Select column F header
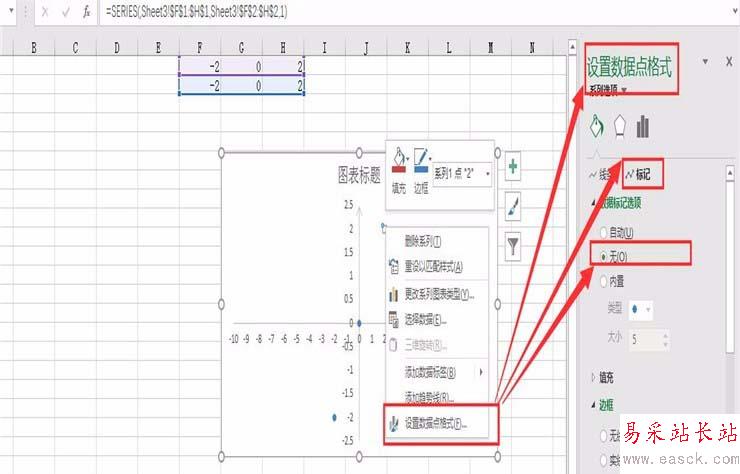The image size is (740, 474). pyautogui.click(x=200, y=47)
